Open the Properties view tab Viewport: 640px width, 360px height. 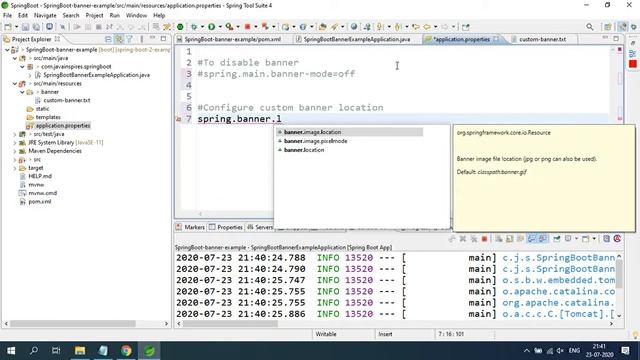pos(226,227)
